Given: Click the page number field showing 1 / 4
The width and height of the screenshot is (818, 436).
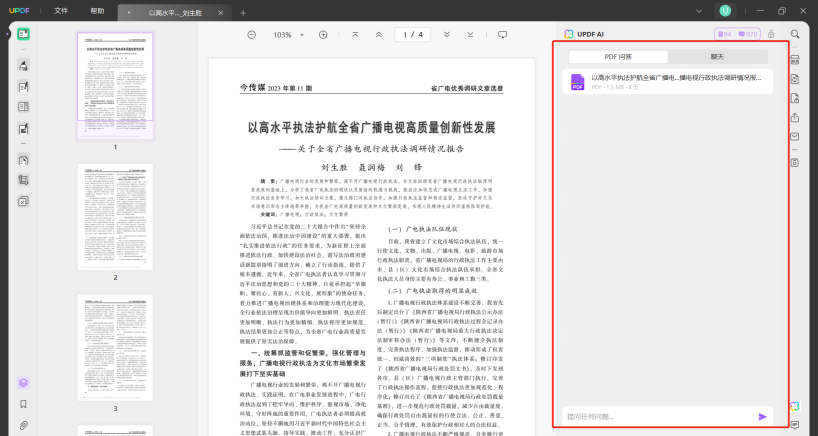Looking at the screenshot, I should (x=413, y=35).
